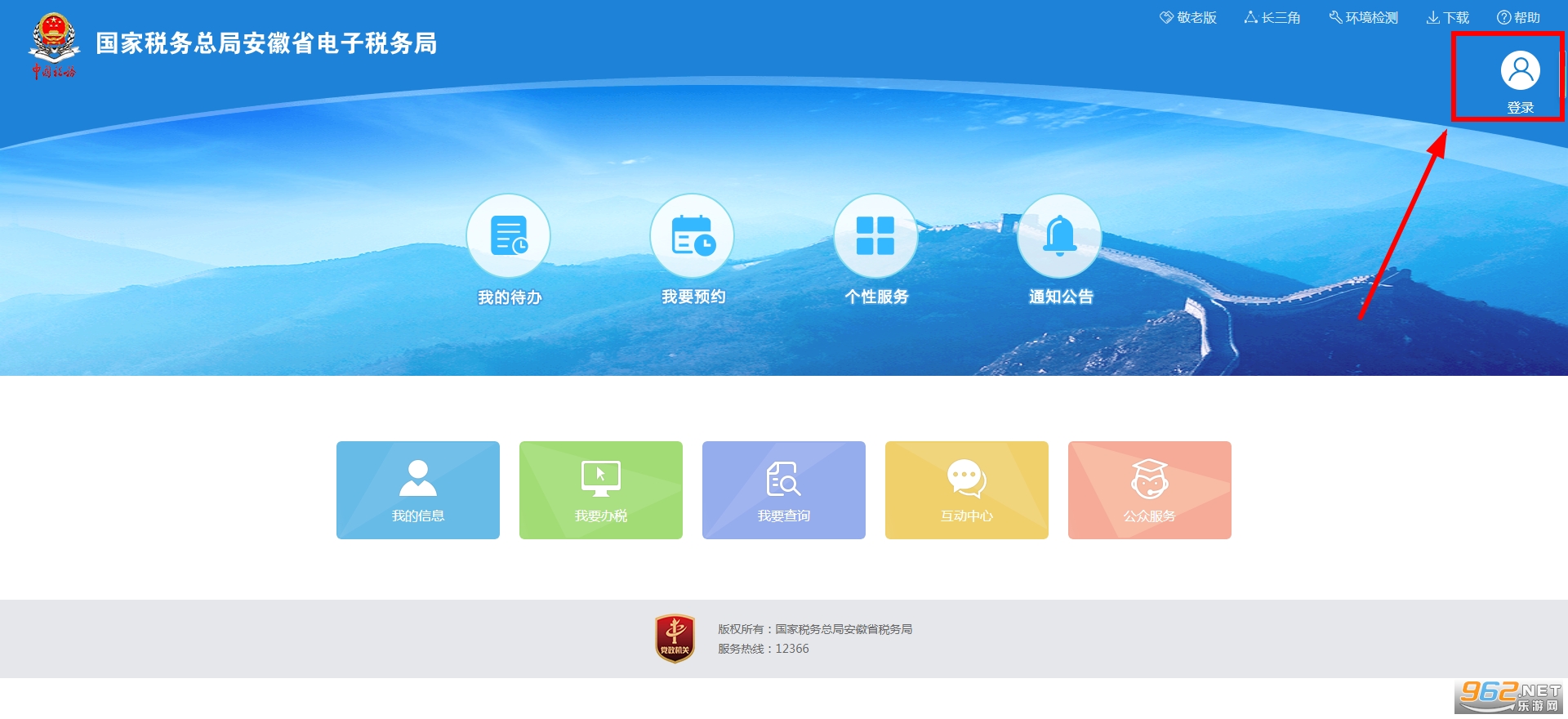Click the 国家税务总局安徽省电子税务局 title

(x=266, y=43)
